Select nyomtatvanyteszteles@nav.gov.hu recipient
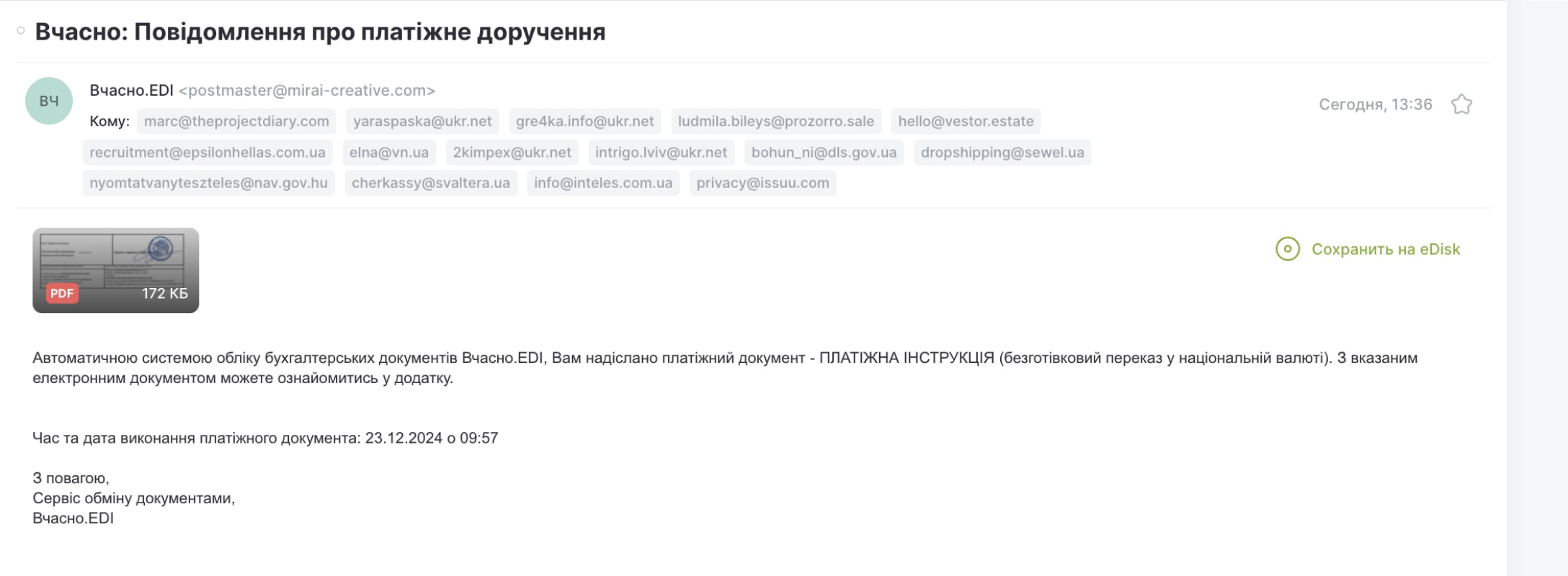Screen dimensions: 1568x576 tap(208, 183)
